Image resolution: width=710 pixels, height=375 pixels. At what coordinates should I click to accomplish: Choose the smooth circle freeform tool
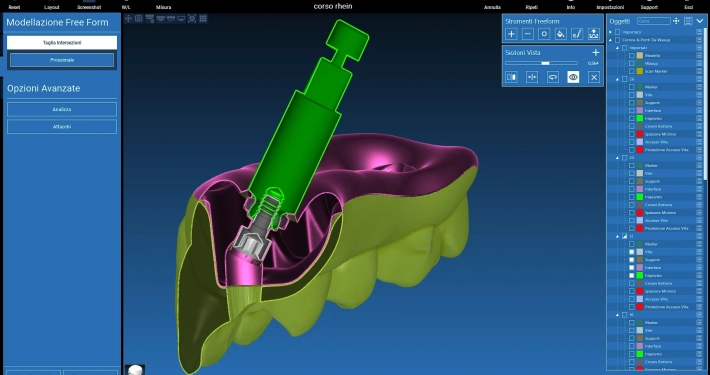(x=544, y=34)
